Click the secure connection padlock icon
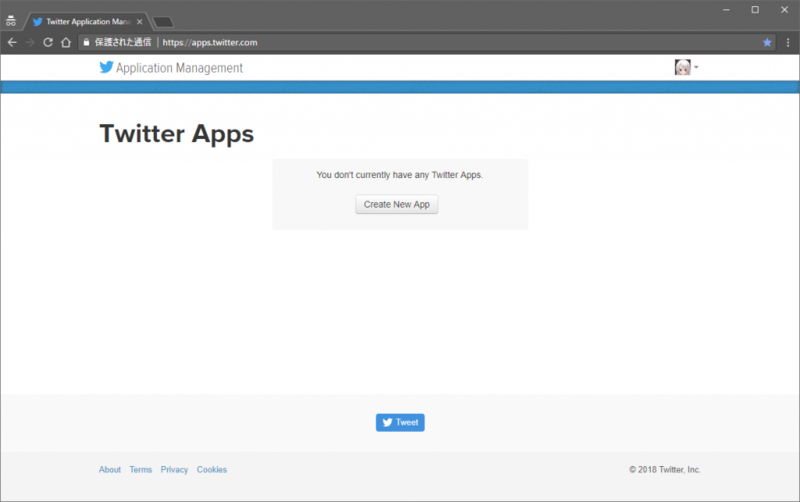Viewport: 800px width, 502px height. [86, 42]
